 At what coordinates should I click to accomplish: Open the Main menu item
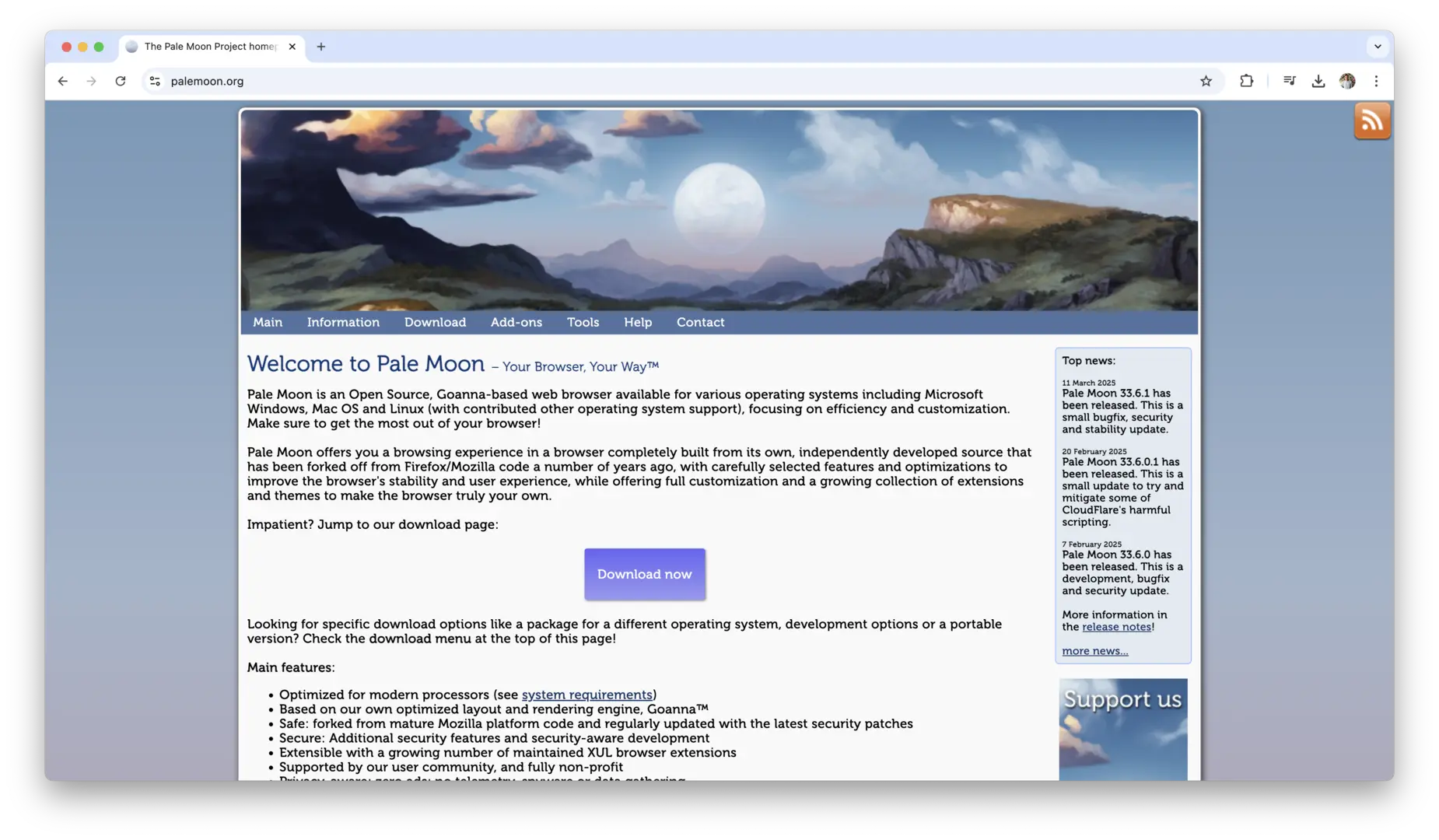(x=268, y=322)
